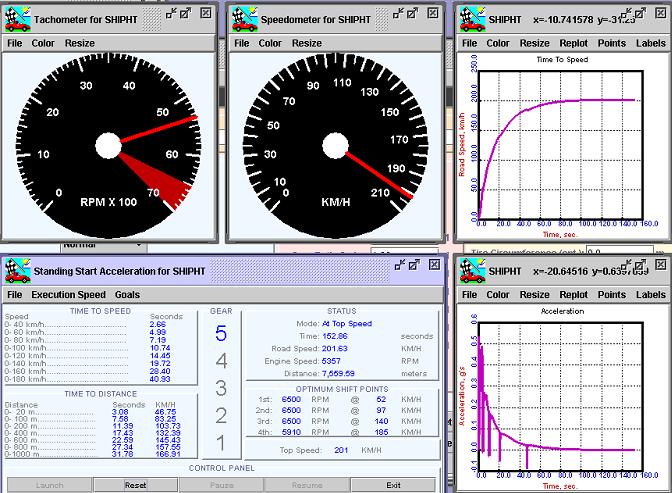Close the Speedometer window

(x=433, y=13)
